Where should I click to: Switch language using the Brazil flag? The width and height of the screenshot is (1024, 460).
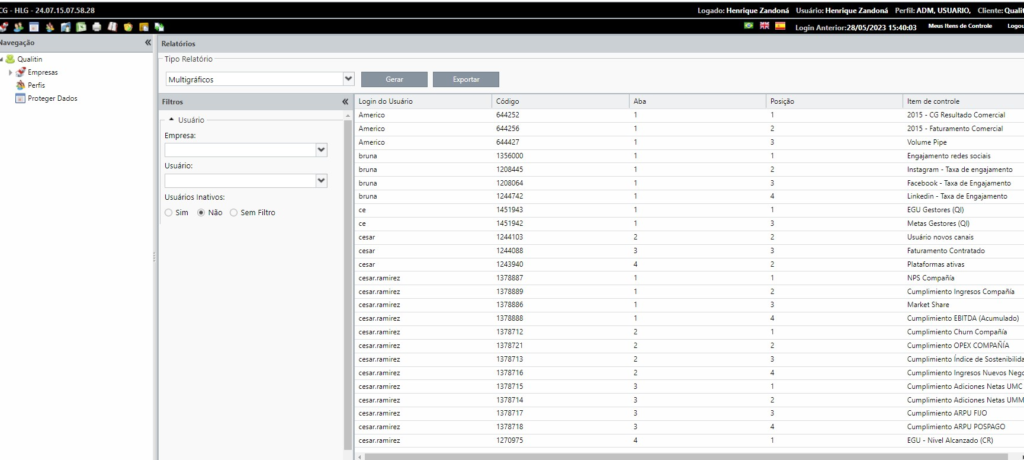click(748, 26)
